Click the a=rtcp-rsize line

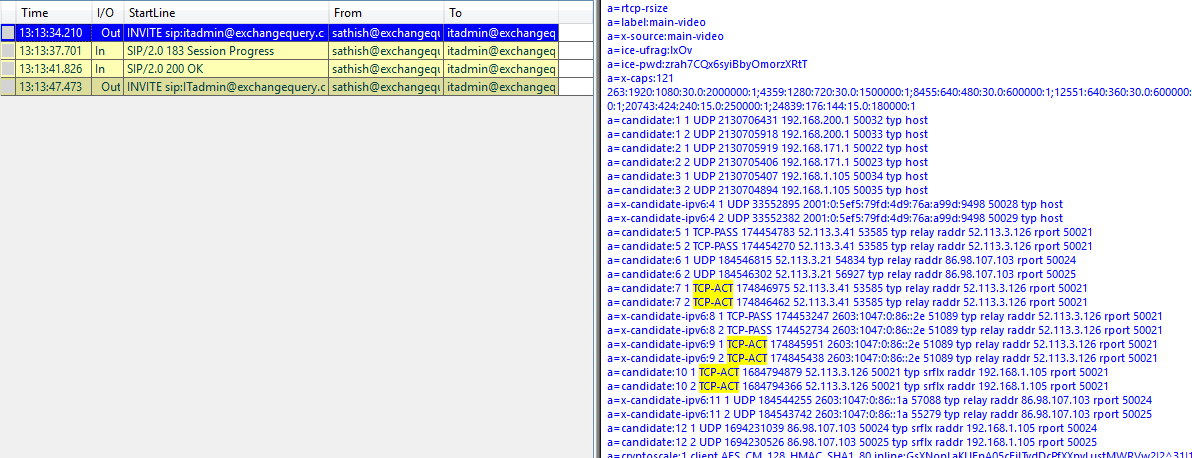click(637, 8)
